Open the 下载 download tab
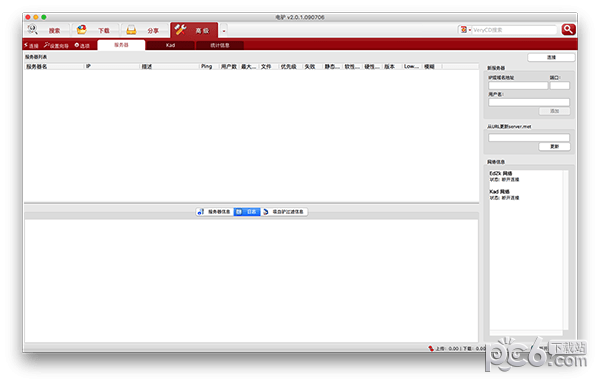Image resolution: width=600 pixels, height=384 pixels. point(96,30)
